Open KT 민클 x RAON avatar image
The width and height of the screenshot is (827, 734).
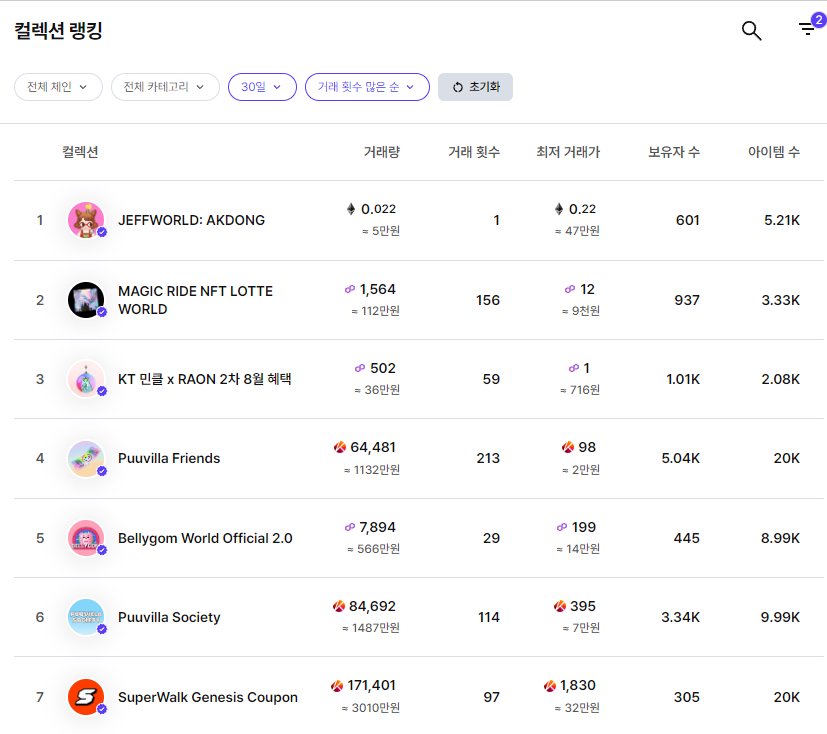(86, 379)
